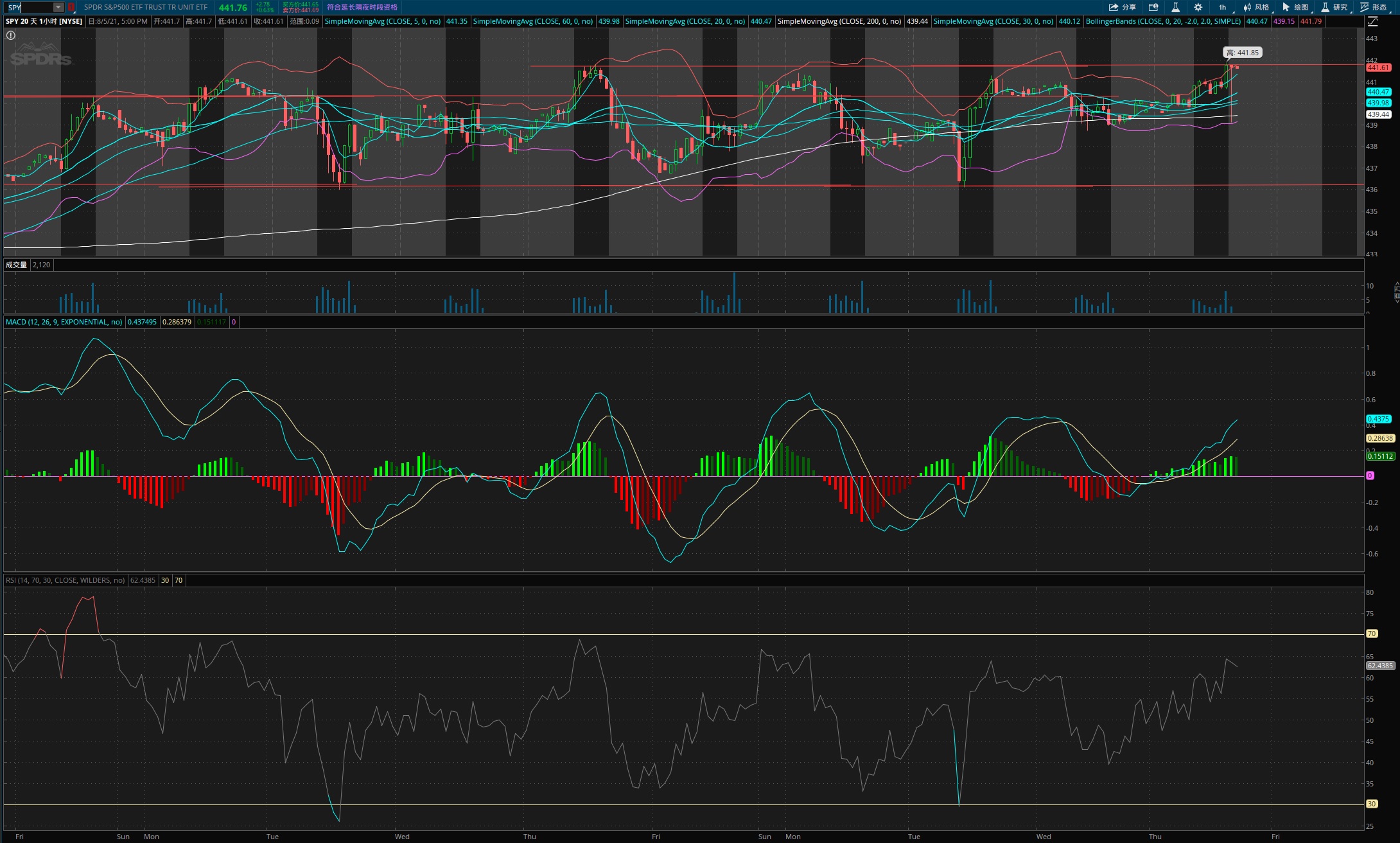Click the 441.76 last price text
This screenshot has height=843, width=1400.
(x=232, y=8)
